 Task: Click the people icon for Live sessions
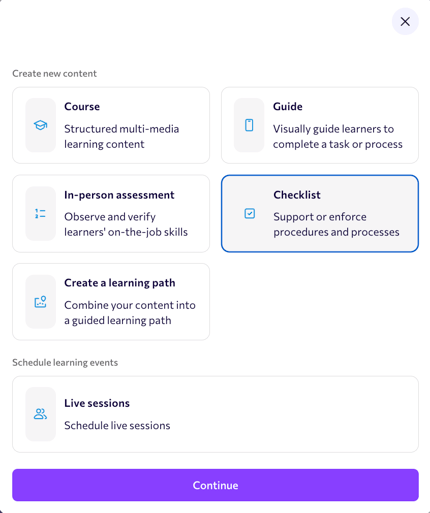pyautogui.click(x=40, y=414)
